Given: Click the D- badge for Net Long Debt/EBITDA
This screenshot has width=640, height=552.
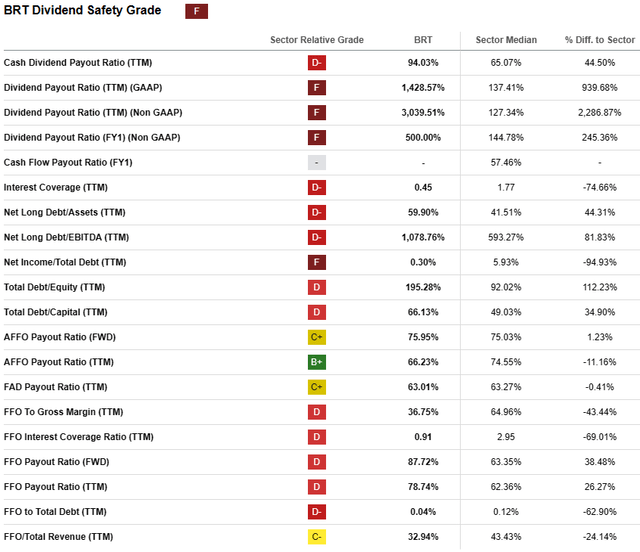Looking at the screenshot, I should coord(317,237).
